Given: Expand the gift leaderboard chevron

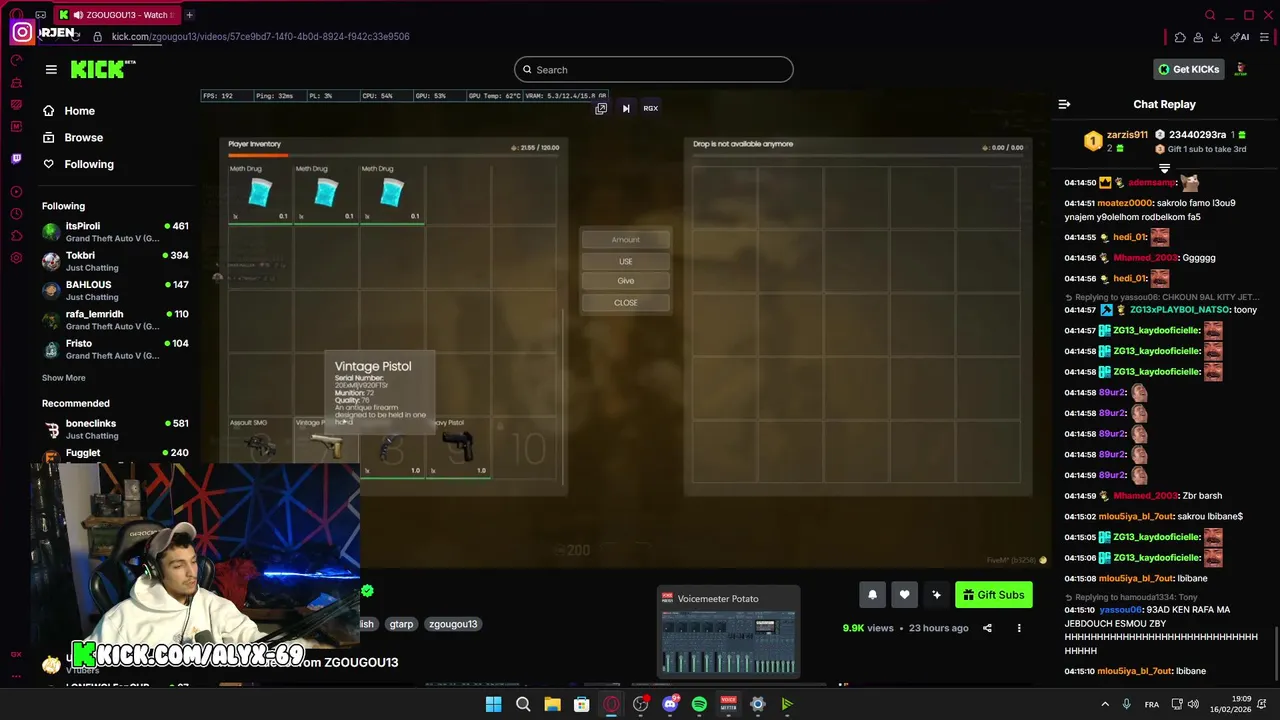Looking at the screenshot, I should click(1164, 168).
